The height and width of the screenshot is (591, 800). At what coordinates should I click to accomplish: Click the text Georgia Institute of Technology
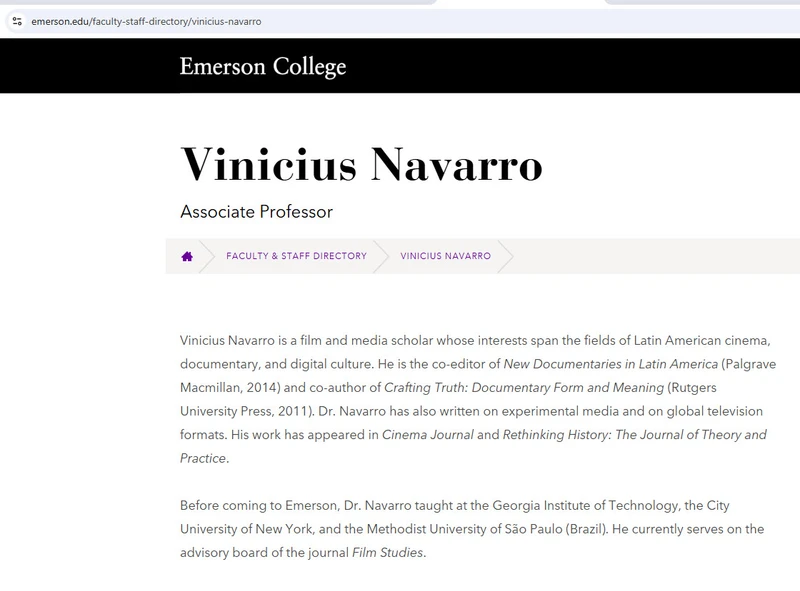point(585,505)
